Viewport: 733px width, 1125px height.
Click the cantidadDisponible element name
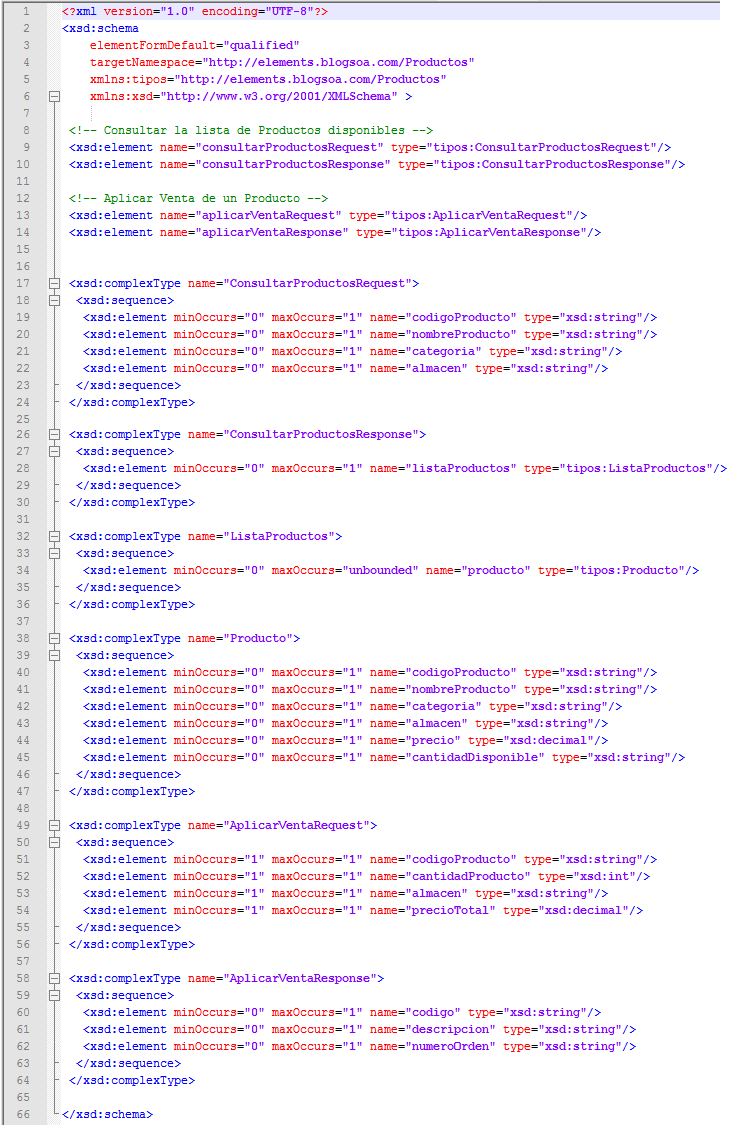(475, 758)
